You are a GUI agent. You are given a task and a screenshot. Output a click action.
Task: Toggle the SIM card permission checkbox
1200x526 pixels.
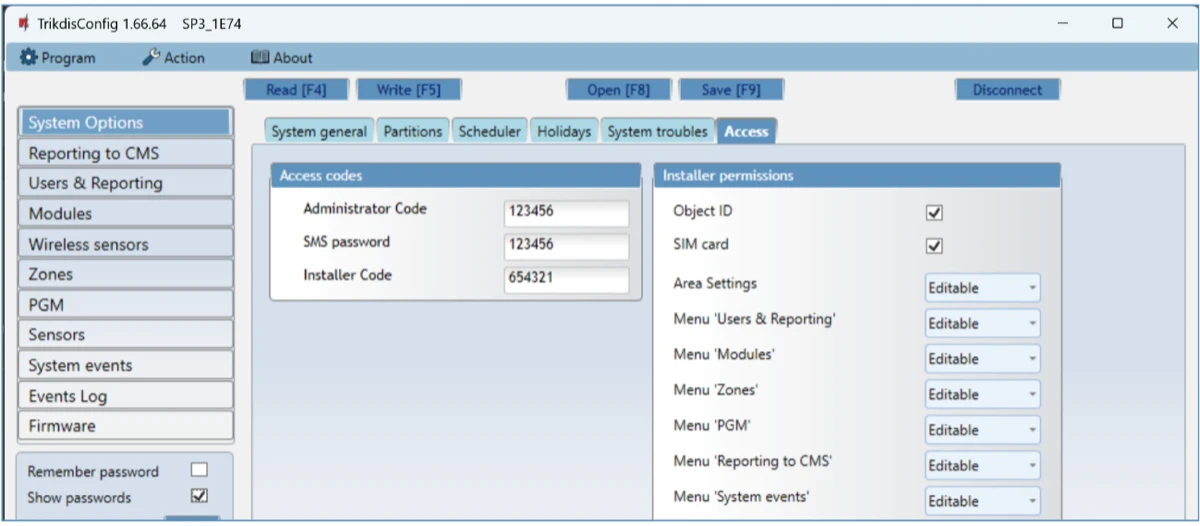935,246
